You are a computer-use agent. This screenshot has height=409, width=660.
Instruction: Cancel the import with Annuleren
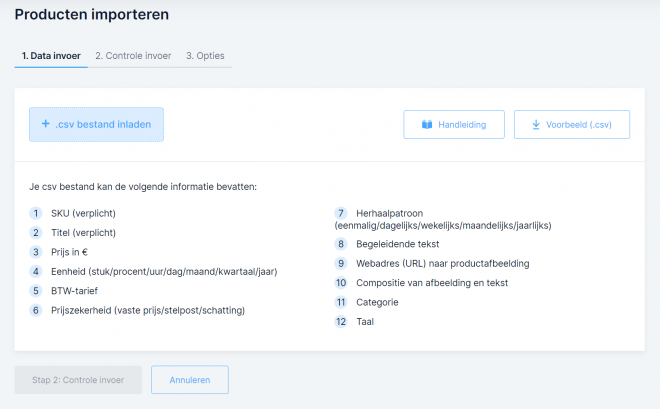[x=190, y=380]
